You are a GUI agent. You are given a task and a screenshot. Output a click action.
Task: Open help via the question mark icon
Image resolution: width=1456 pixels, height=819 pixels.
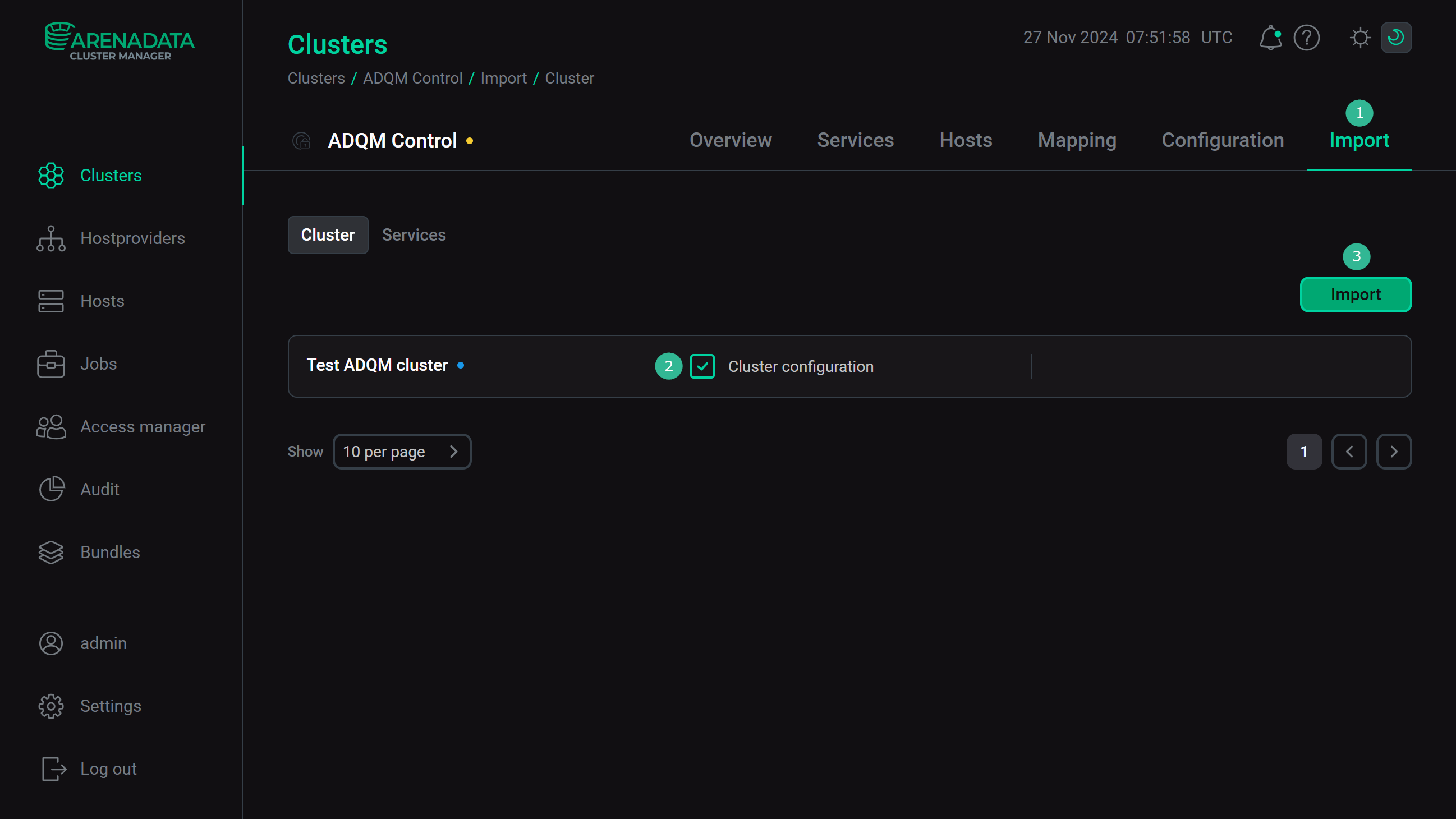(x=1306, y=38)
